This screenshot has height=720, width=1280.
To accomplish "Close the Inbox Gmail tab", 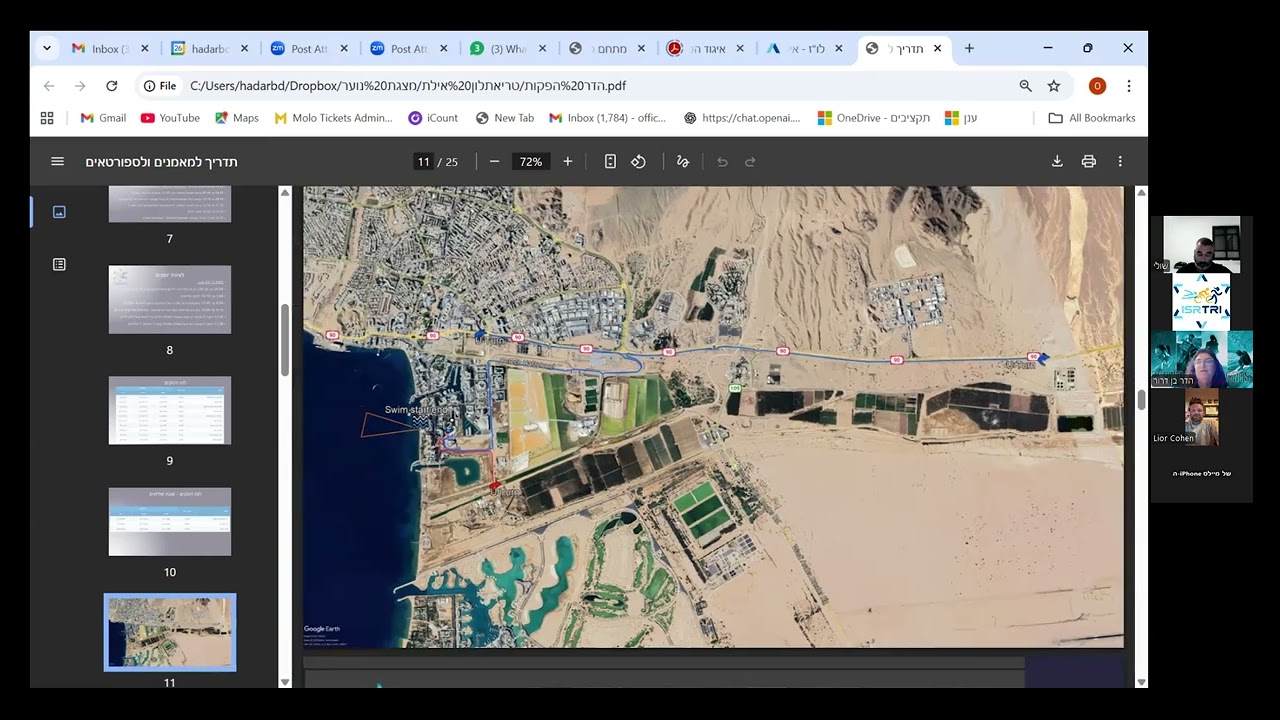I will click(x=145, y=48).
